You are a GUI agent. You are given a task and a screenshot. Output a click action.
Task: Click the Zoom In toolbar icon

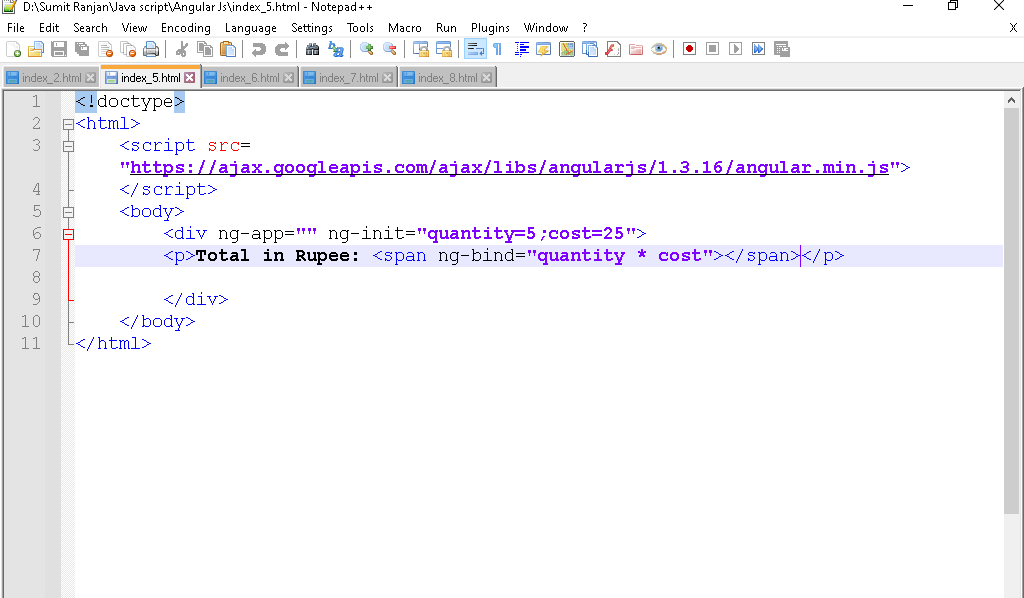point(367,49)
